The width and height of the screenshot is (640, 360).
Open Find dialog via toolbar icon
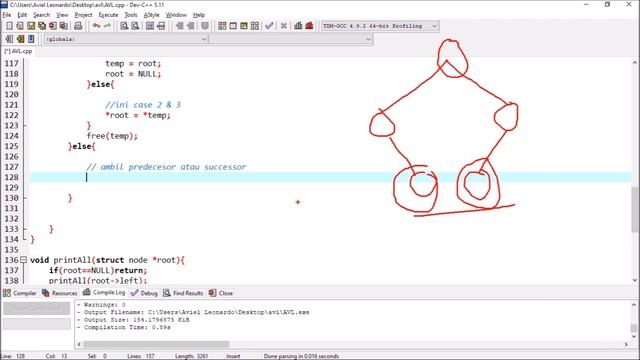124,26
